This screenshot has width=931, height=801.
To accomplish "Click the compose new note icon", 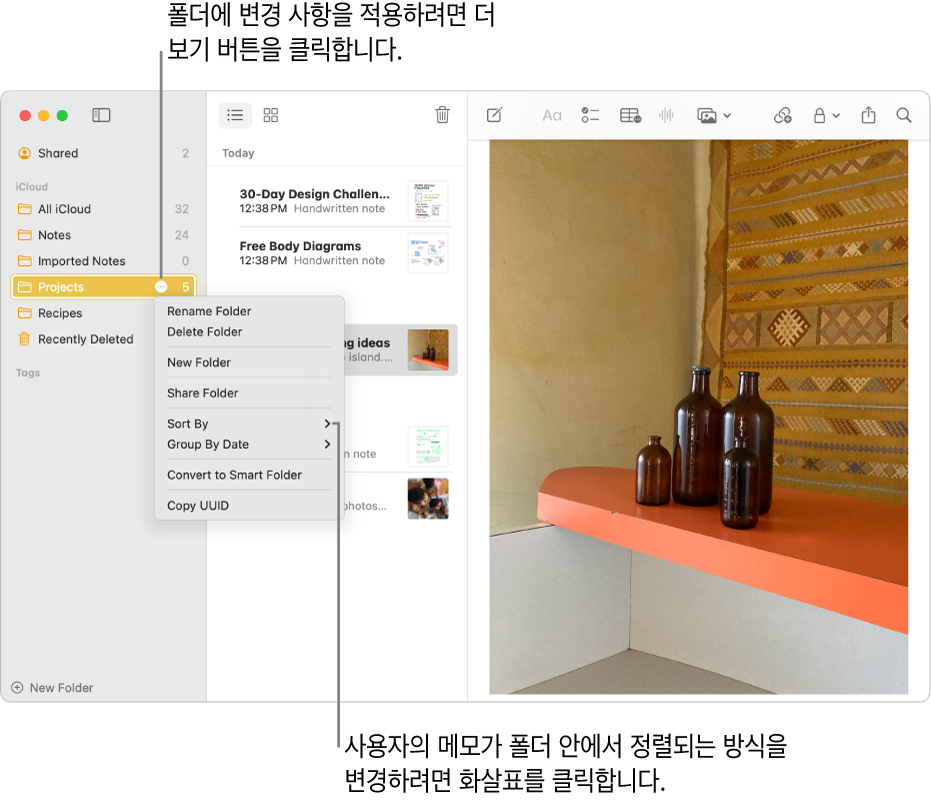I will coord(494,115).
